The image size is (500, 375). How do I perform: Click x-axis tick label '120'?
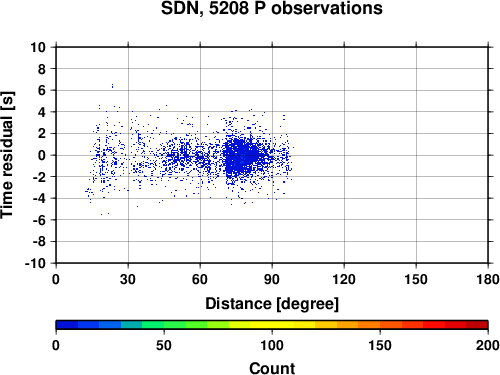tap(344, 279)
